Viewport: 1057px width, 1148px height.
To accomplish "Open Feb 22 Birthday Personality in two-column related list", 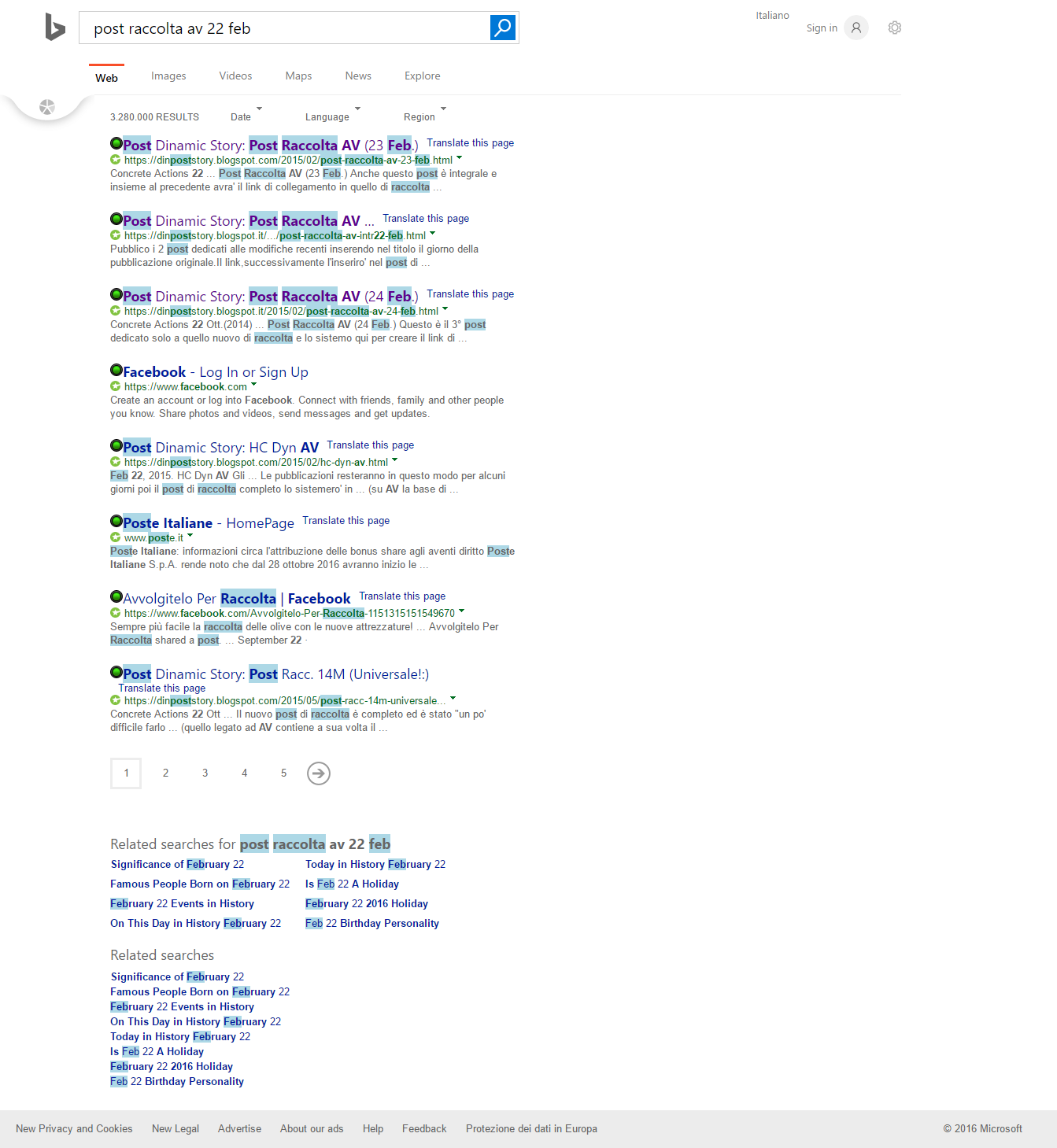I will [372, 923].
